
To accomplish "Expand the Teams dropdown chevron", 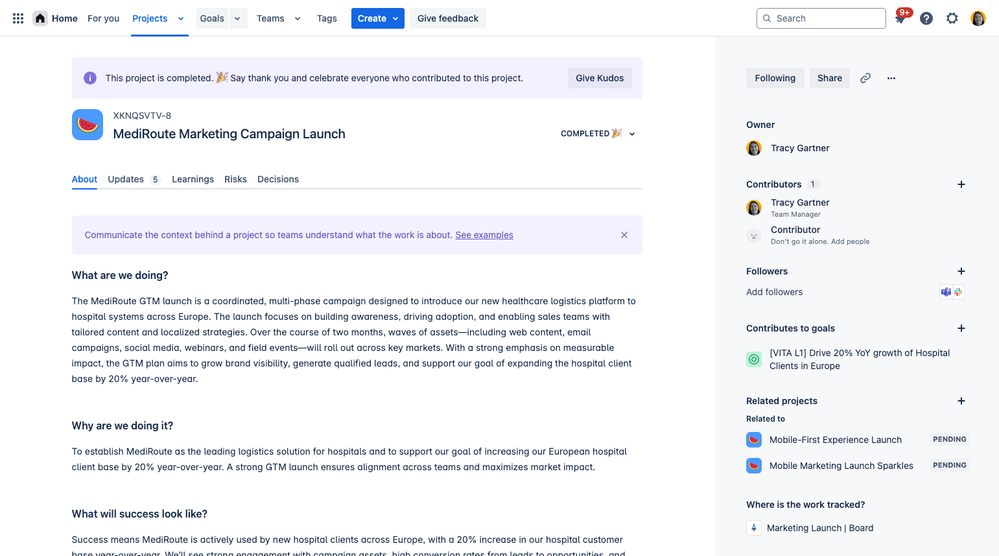I will [x=298, y=18].
